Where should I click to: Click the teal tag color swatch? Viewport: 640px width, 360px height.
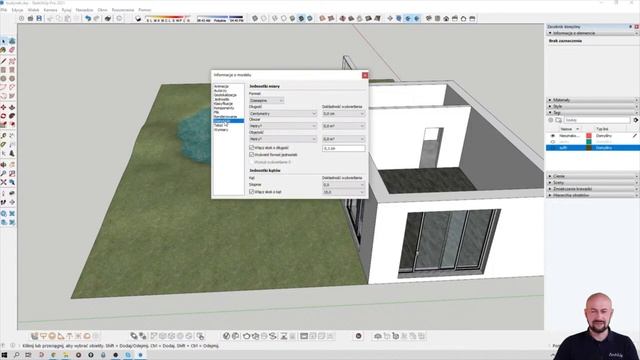(589, 142)
